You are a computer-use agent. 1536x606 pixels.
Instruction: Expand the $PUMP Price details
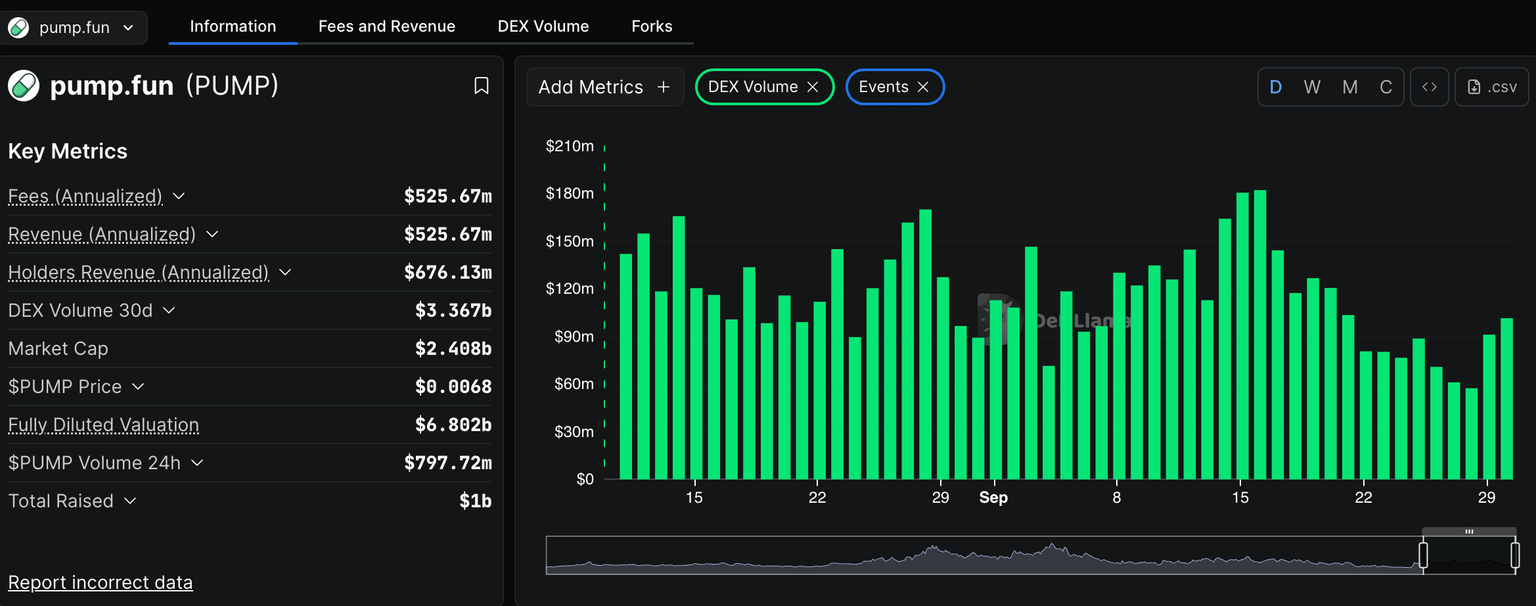(x=138, y=386)
